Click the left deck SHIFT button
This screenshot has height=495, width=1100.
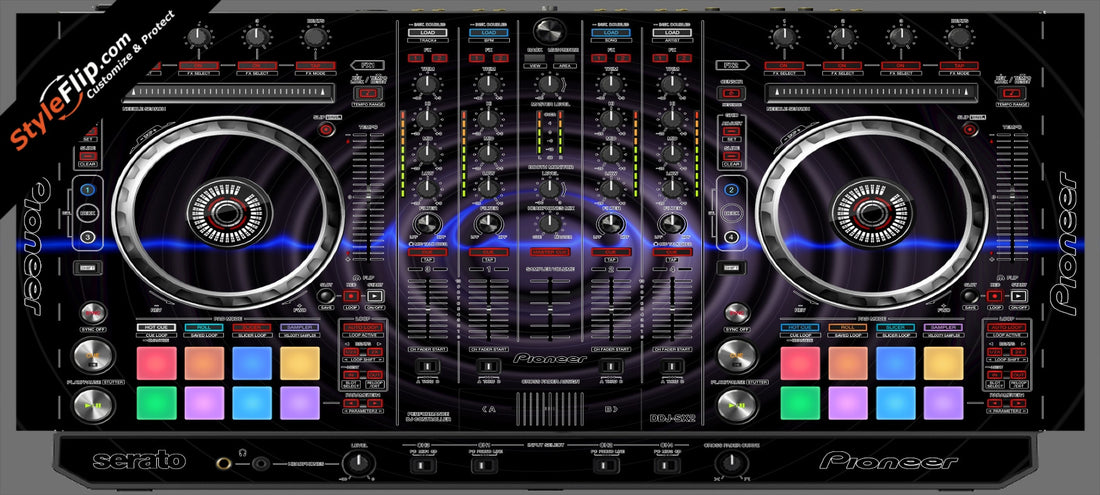88,267
